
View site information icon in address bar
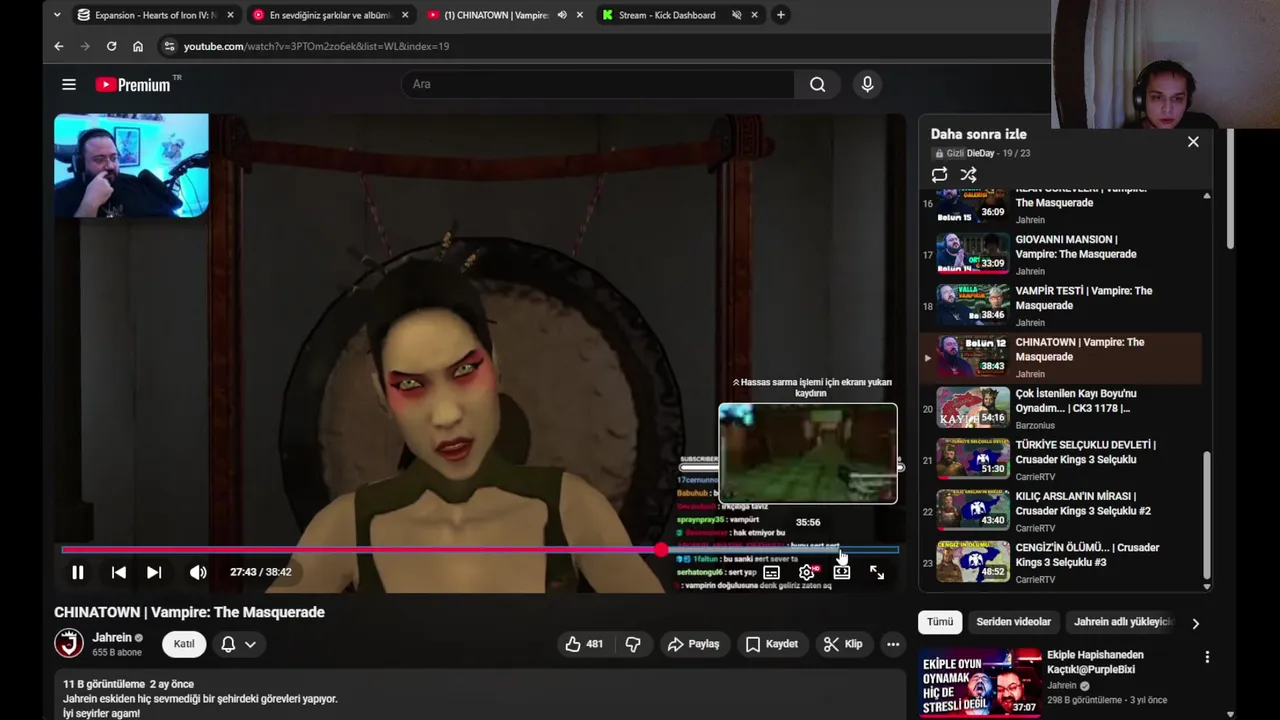[x=169, y=46]
